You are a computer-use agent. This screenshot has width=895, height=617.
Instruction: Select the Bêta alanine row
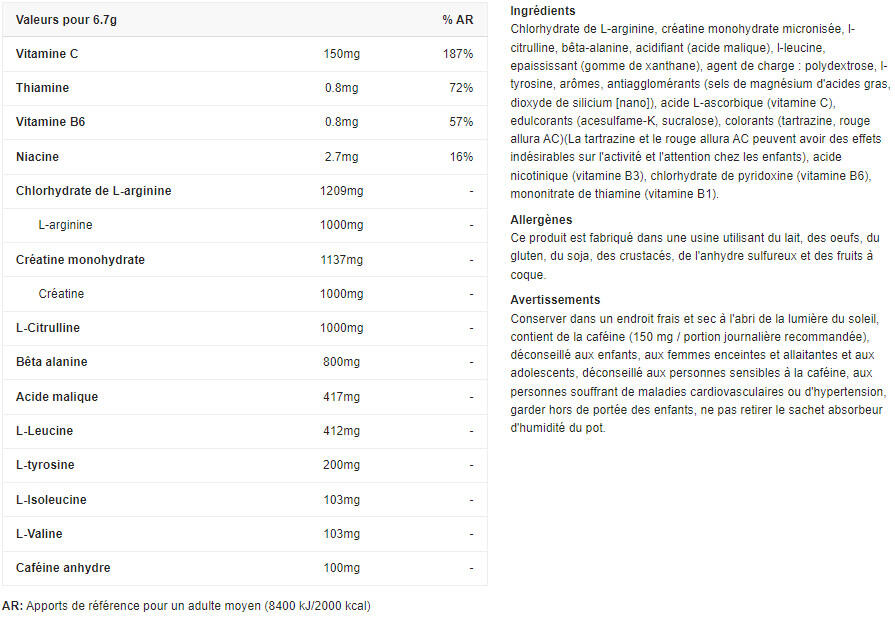(x=51, y=362)
